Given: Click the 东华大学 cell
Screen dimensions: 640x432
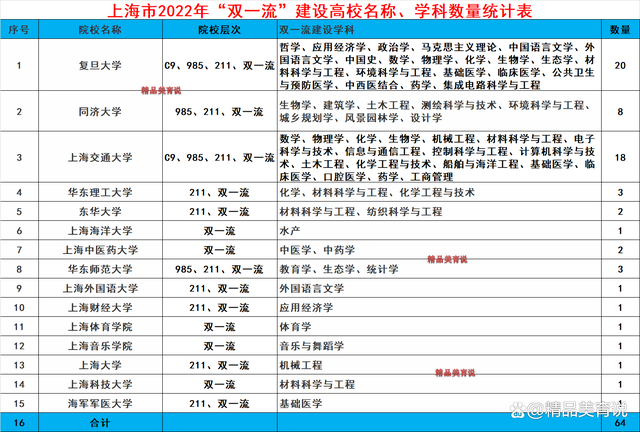Looking at the screenshot, I should click(100, 212).
